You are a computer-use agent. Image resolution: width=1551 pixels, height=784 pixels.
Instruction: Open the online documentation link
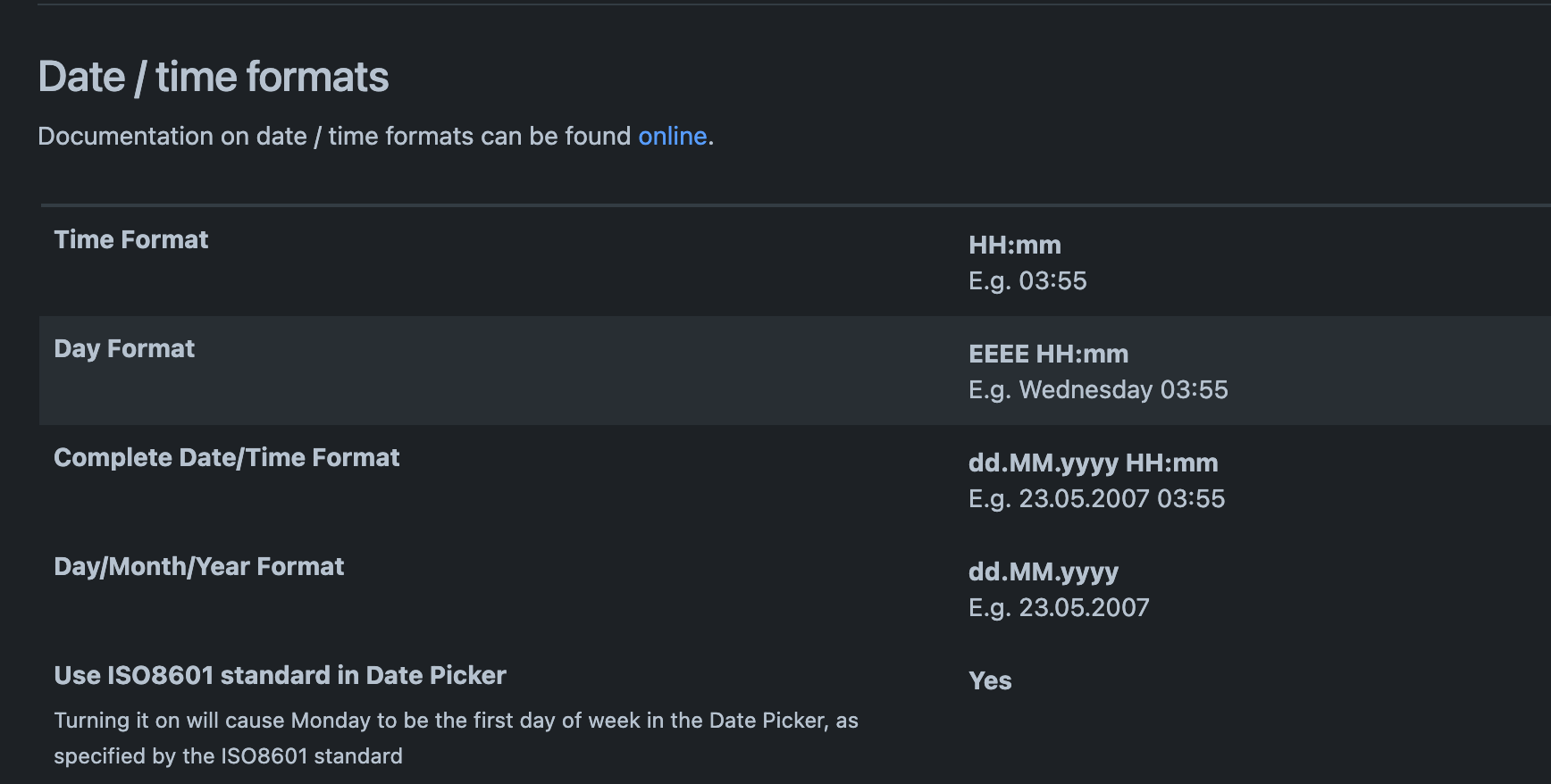click(672, 136)
